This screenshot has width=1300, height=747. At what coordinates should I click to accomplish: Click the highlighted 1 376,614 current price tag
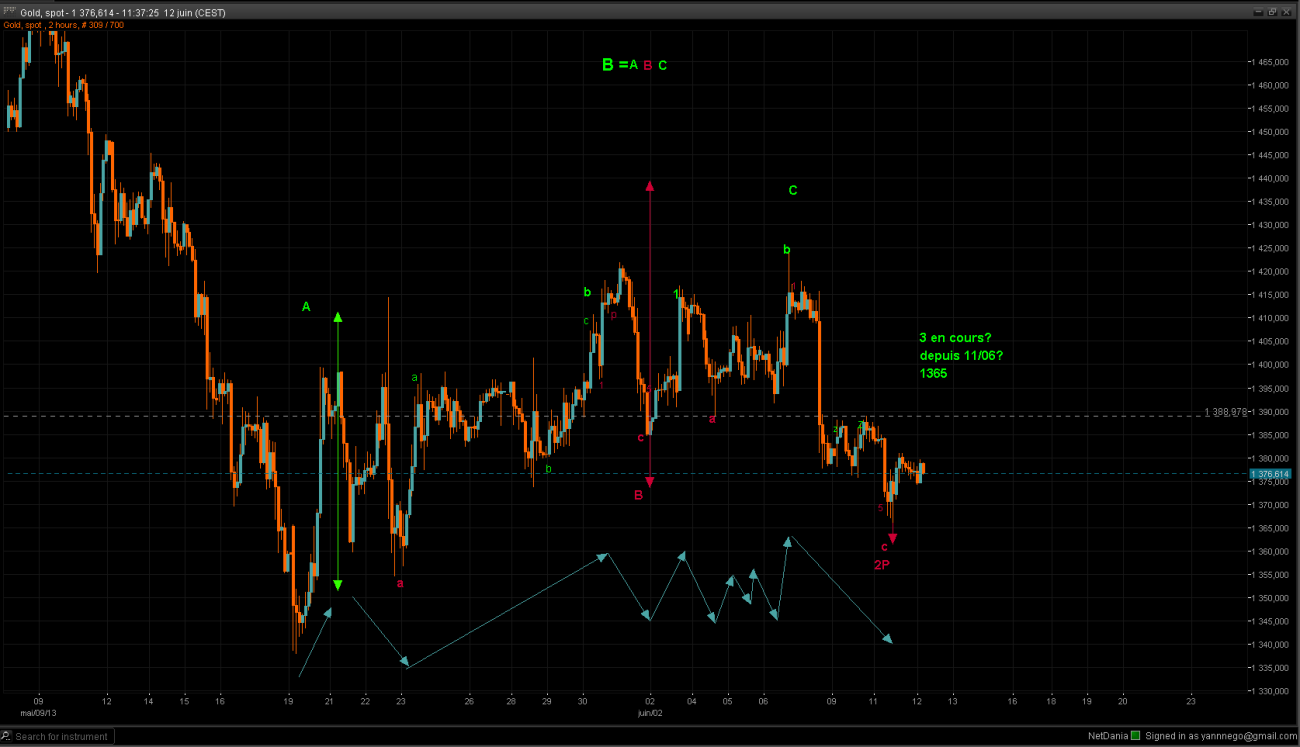pyautogui.click(x=1269, y=474)
